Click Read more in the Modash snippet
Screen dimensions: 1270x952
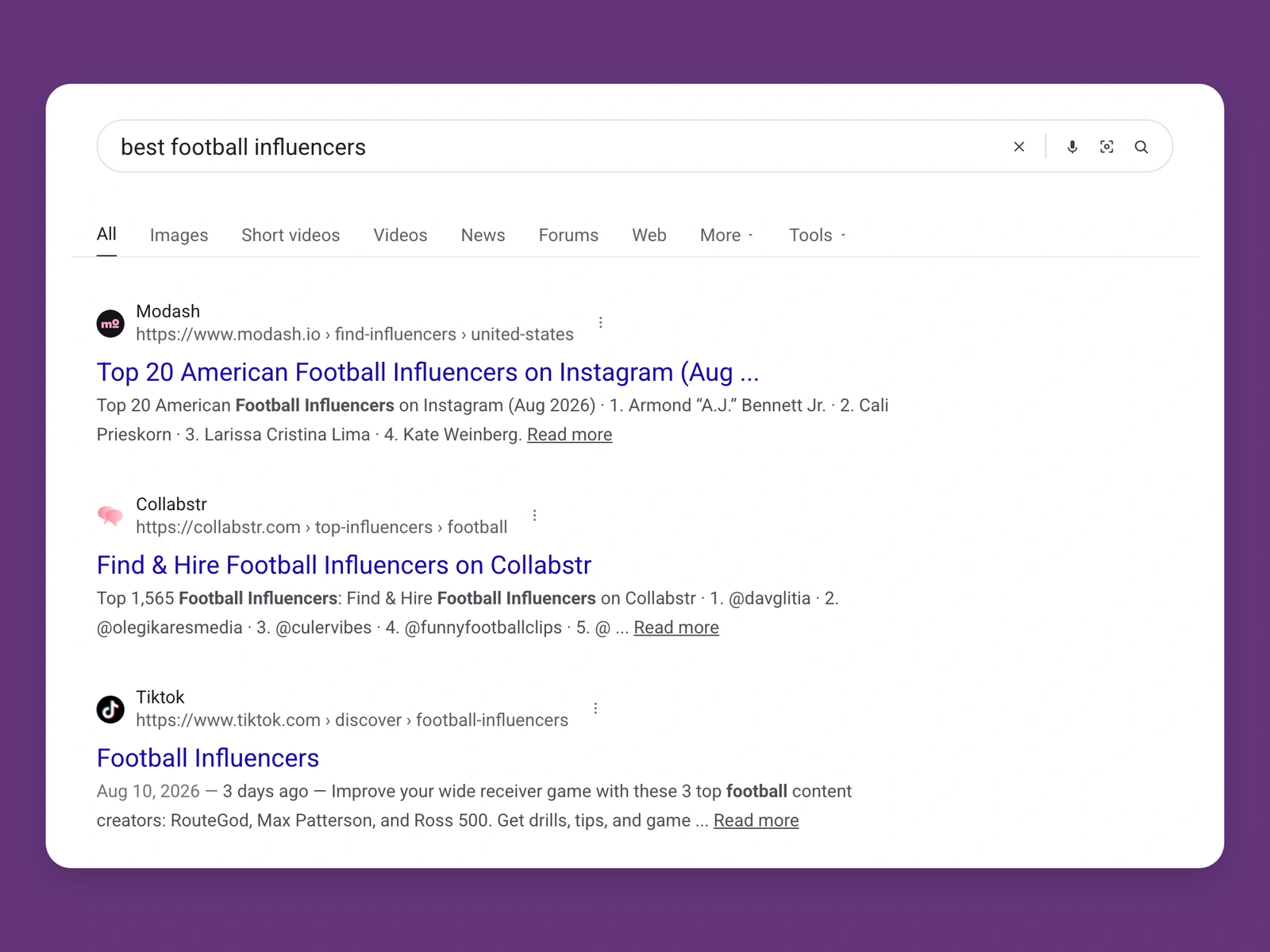[x=570, y=435]
